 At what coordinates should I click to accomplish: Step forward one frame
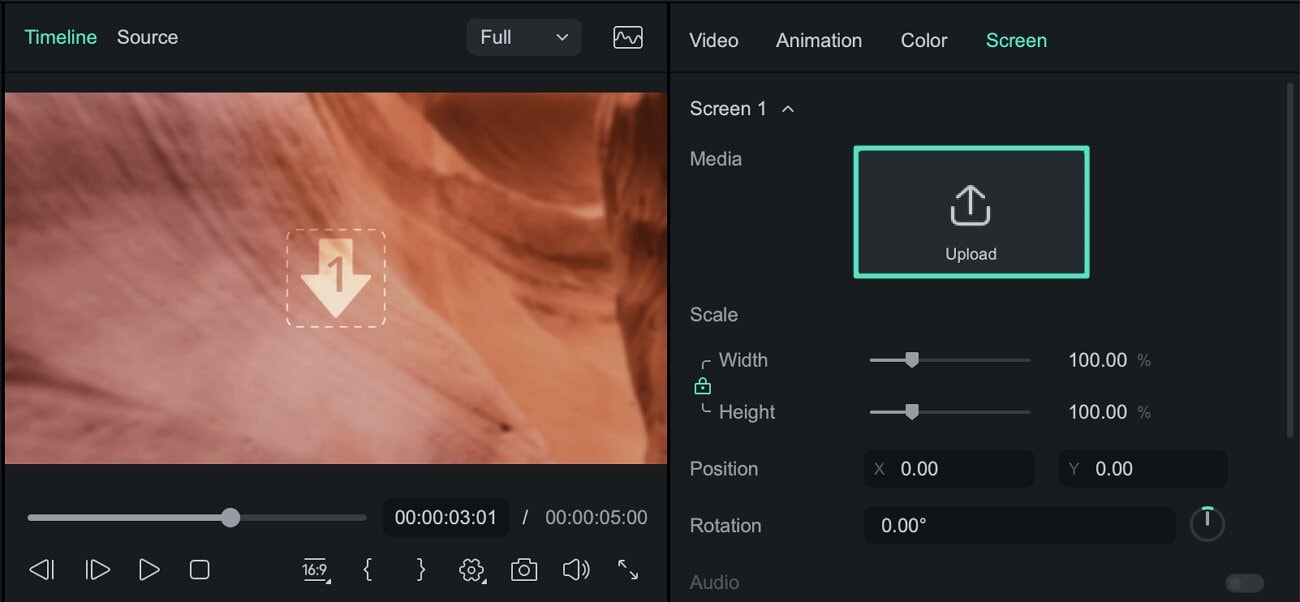pyautogui.click(x=97, y=570)
